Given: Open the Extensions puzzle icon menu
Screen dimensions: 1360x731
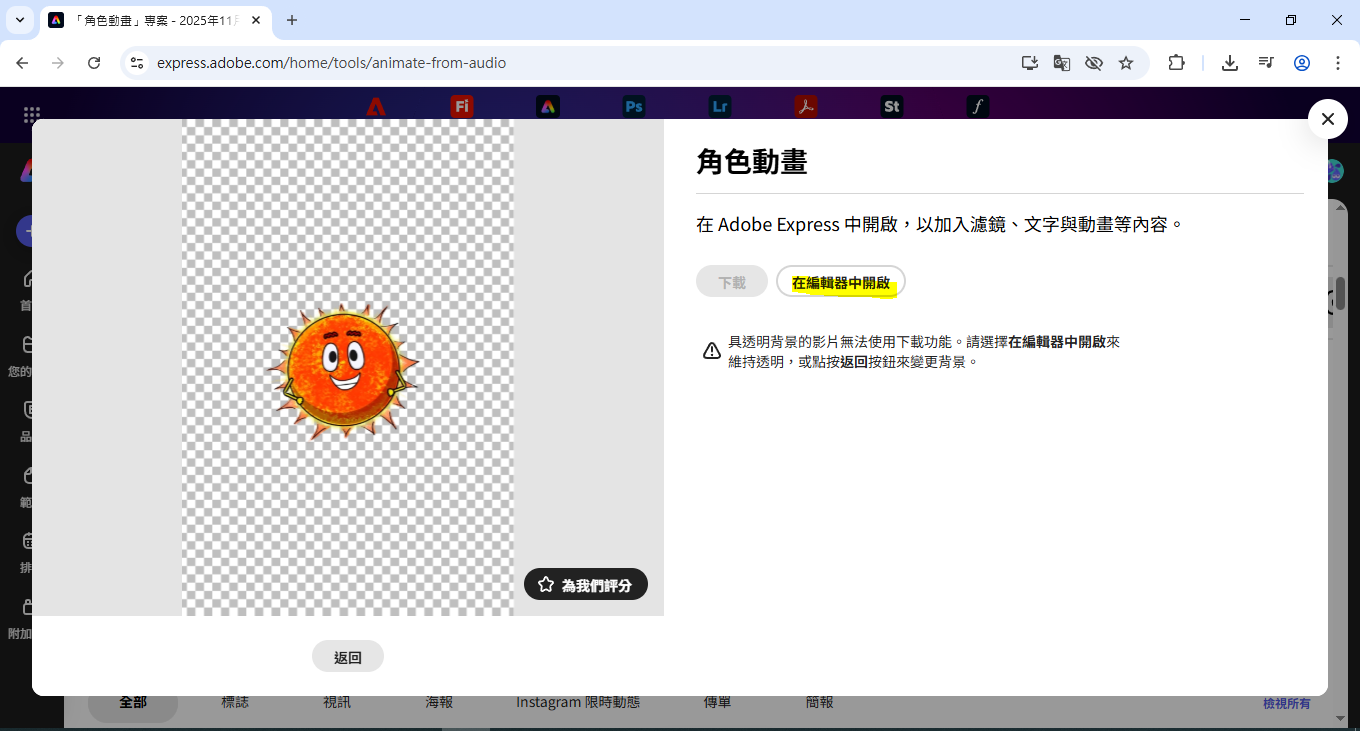Looking at the screenshot, I should [x=1177, y=63].
